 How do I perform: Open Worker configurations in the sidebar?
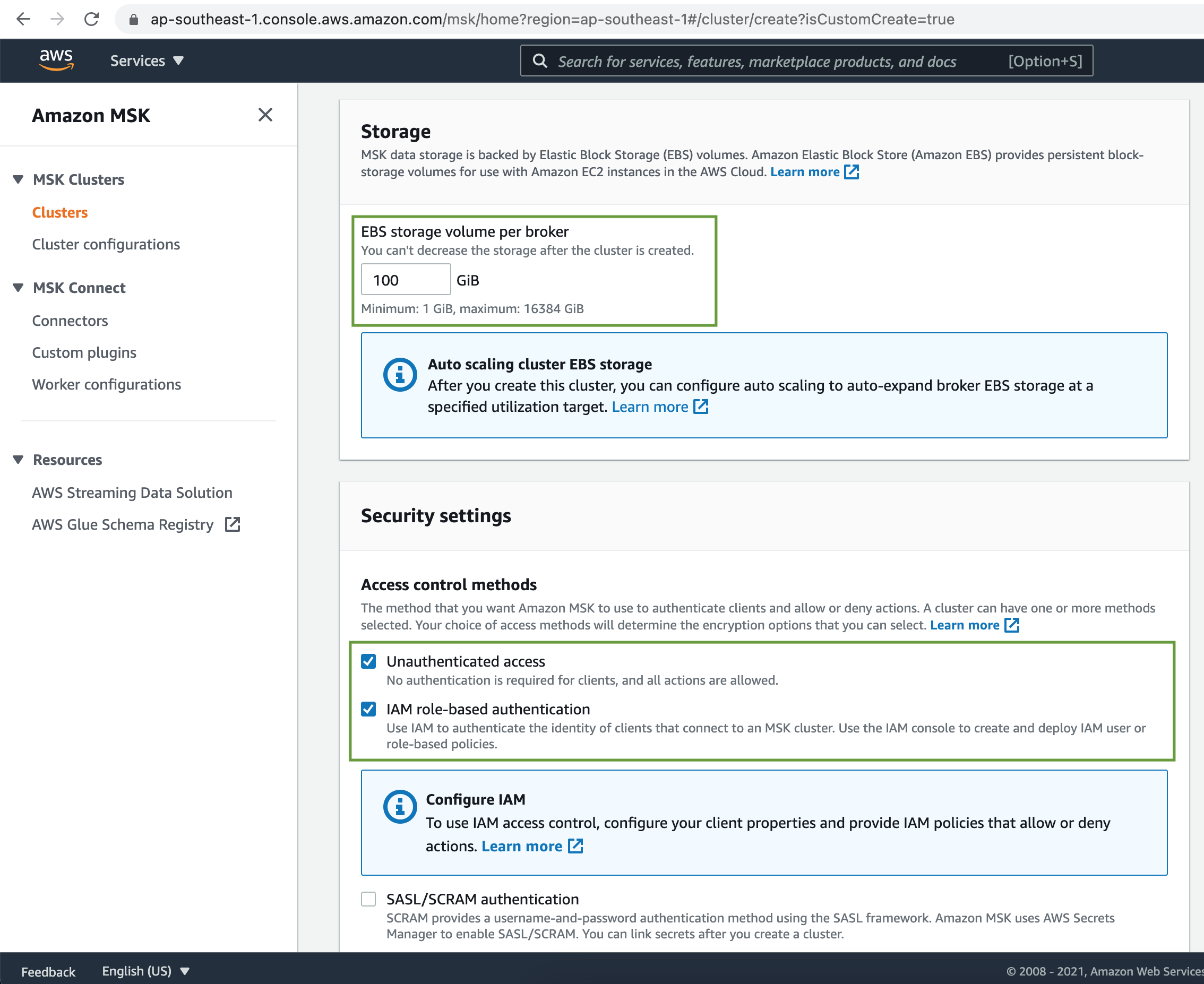[x=107, y=384]
